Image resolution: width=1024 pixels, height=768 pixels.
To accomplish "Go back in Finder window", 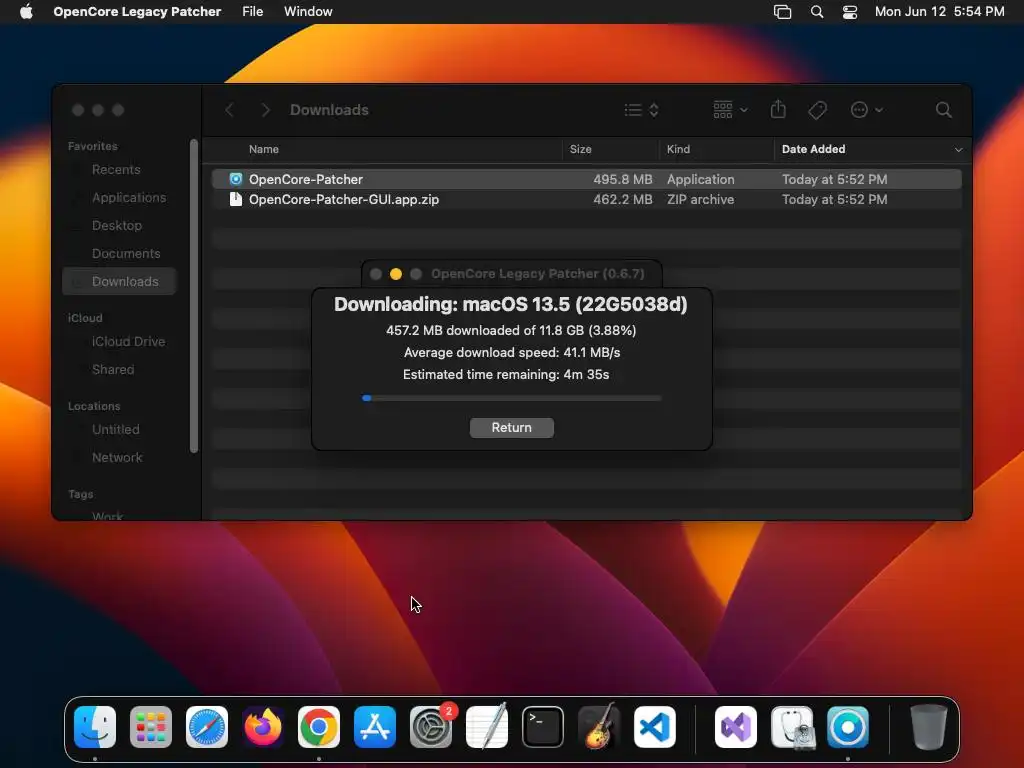I will click(x=230, y=110).
